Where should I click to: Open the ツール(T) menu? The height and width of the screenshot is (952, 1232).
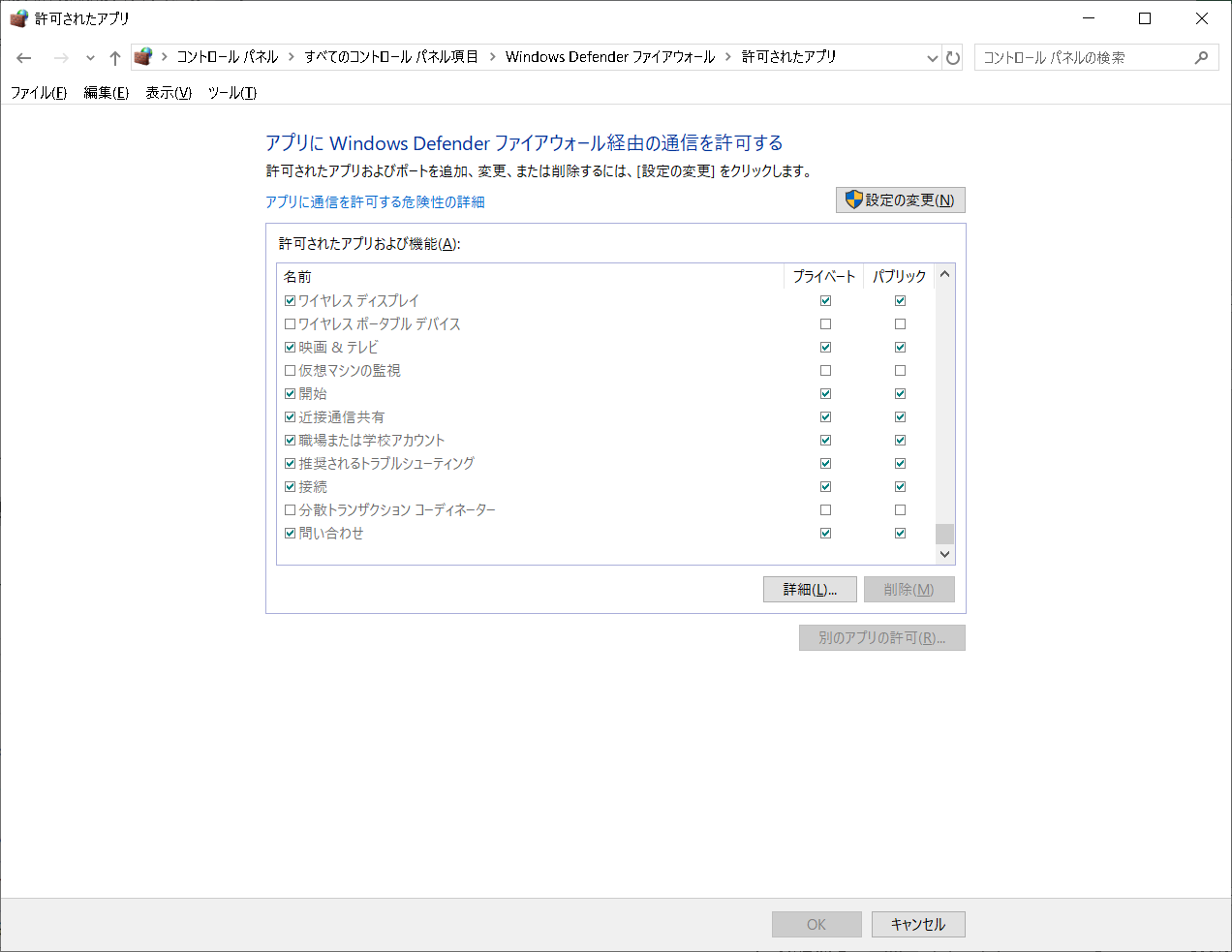click(232, 93)
